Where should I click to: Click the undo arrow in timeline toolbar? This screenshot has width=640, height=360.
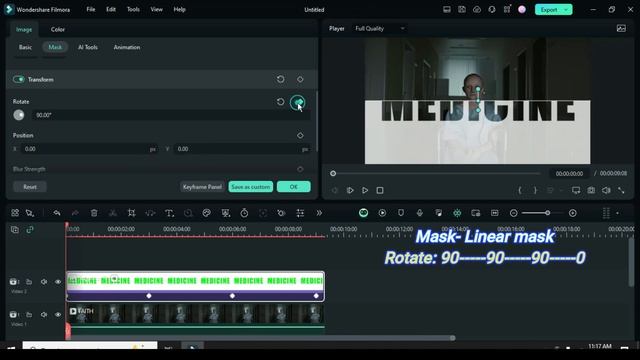pos(57,213)
